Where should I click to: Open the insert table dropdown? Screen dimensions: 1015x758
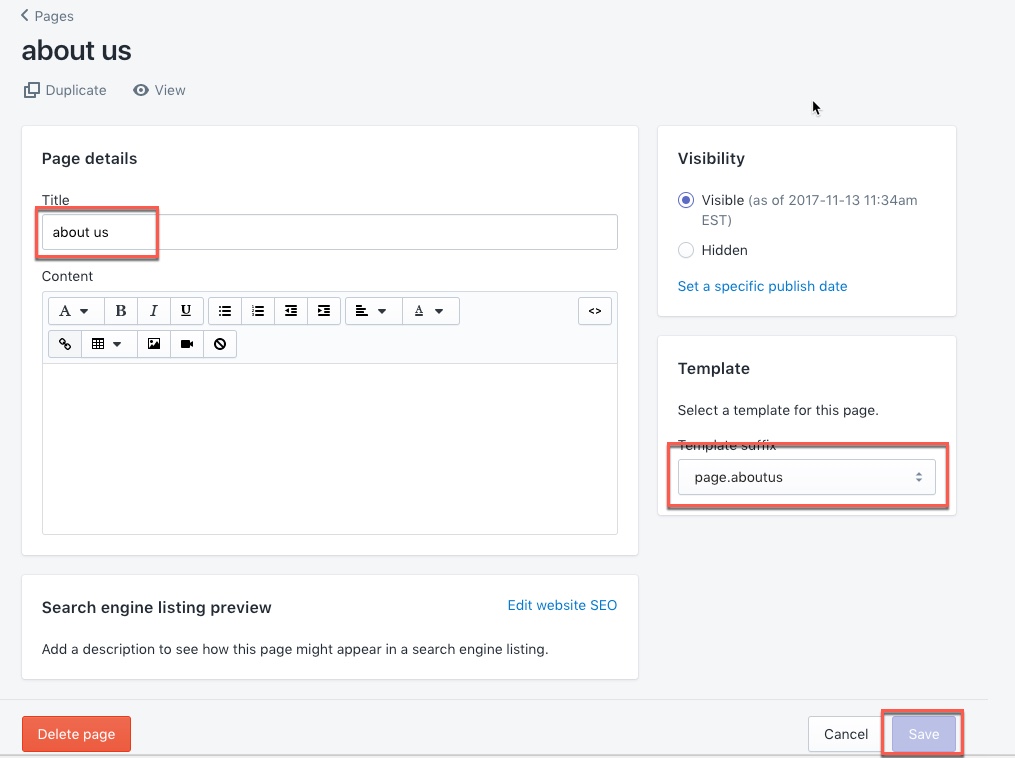click(x=109, y=344)
